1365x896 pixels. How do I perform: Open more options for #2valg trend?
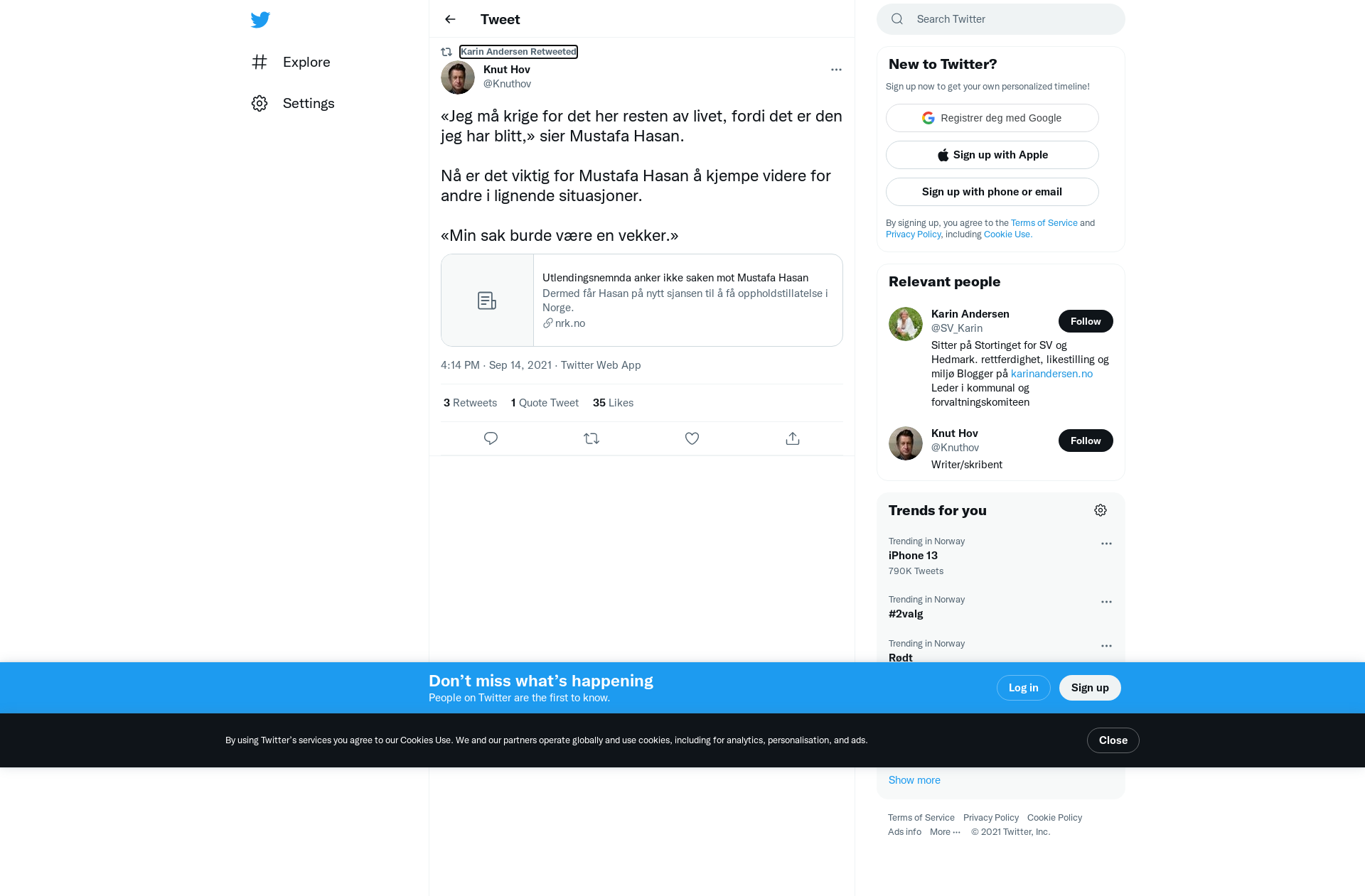click(1106, 602)
